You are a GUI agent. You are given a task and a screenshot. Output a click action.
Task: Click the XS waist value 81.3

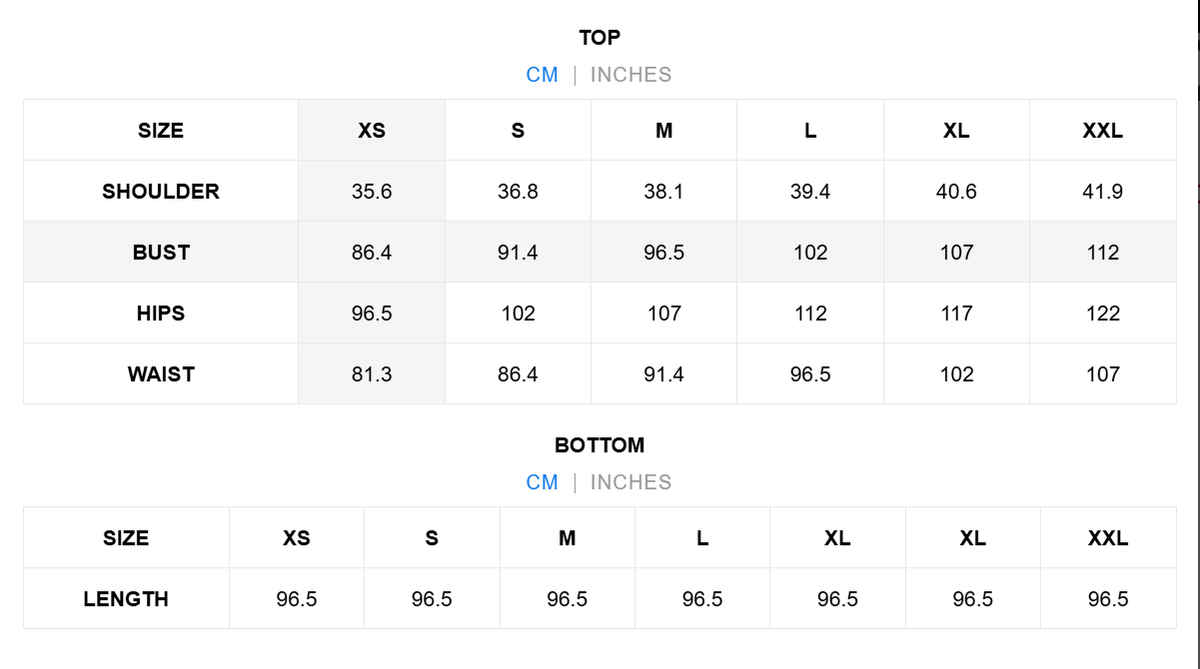[x=371, y=374]
